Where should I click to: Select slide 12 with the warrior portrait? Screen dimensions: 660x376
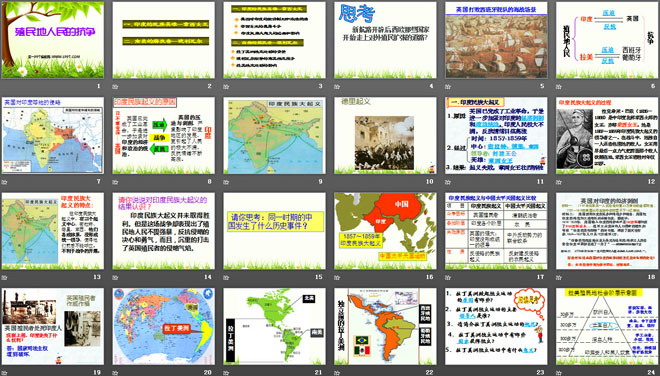pyautogui.click(x=607, y=136)
